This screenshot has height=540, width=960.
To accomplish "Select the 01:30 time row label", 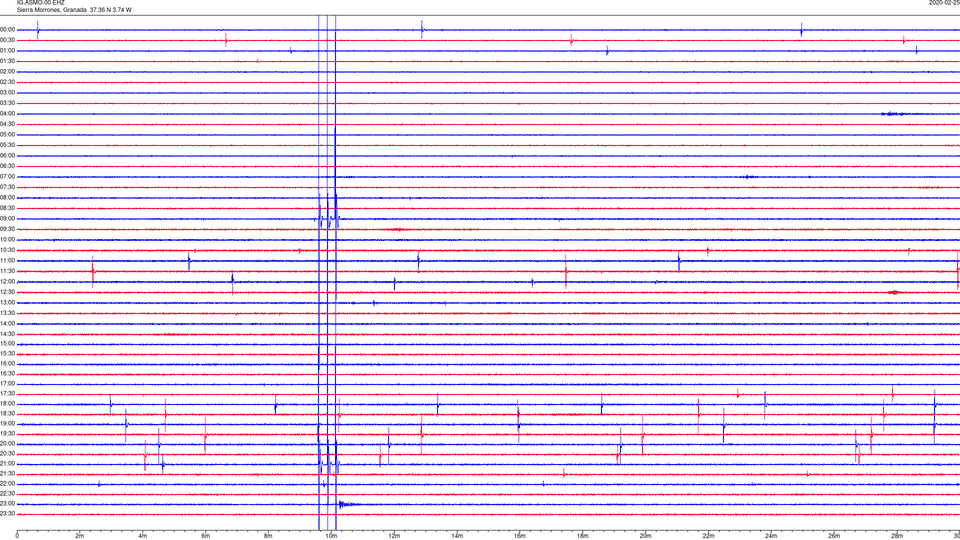I will point(8,61).
